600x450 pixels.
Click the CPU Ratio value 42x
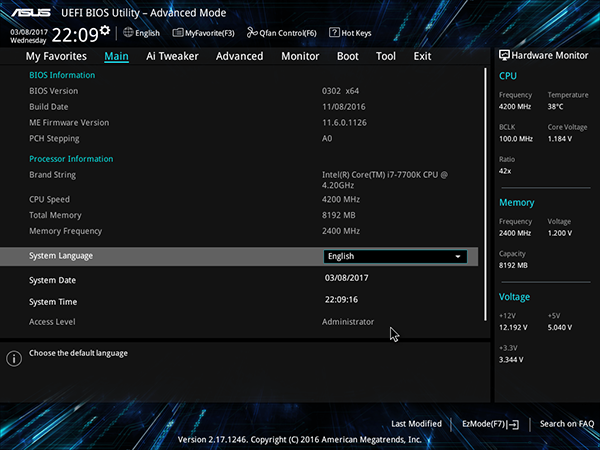pyautogui.click(x=505, y=171)
